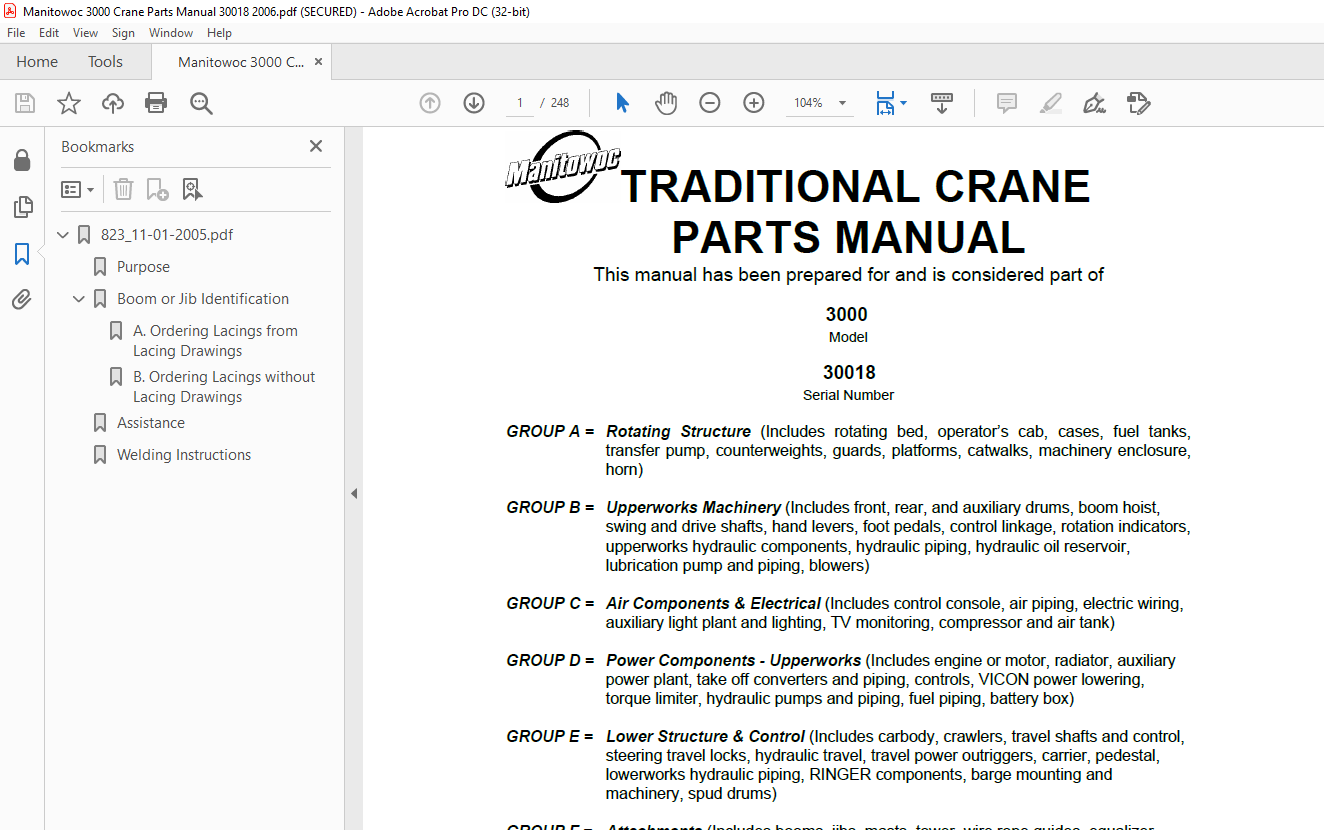Open the File menu
Image resolution: width=1324 pixels, height=830 pixels.
coord(16,33)
